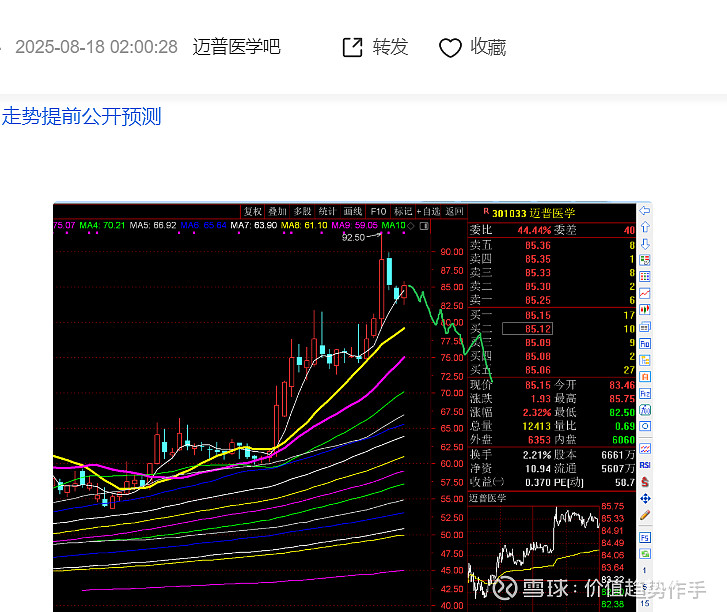The height and width of the screenshot is (612, 727).
Task: Click +自选 to add to watchlist
Action: [x=428, y=211]
